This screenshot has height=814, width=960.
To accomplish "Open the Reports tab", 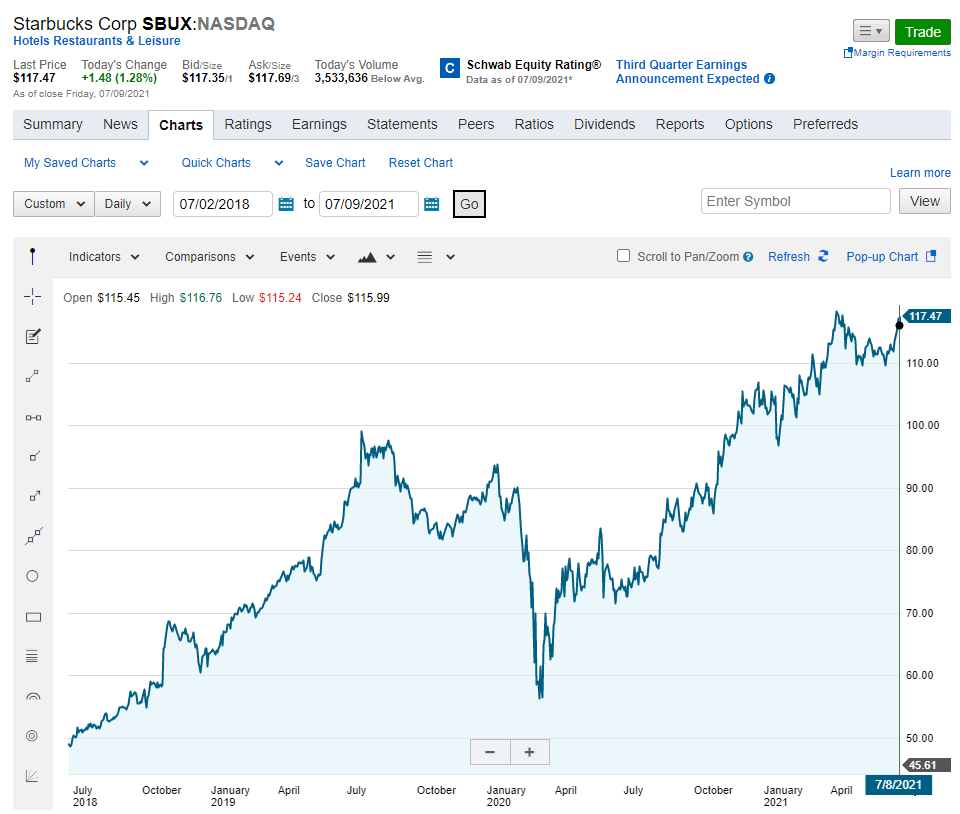I will (680, 124).
